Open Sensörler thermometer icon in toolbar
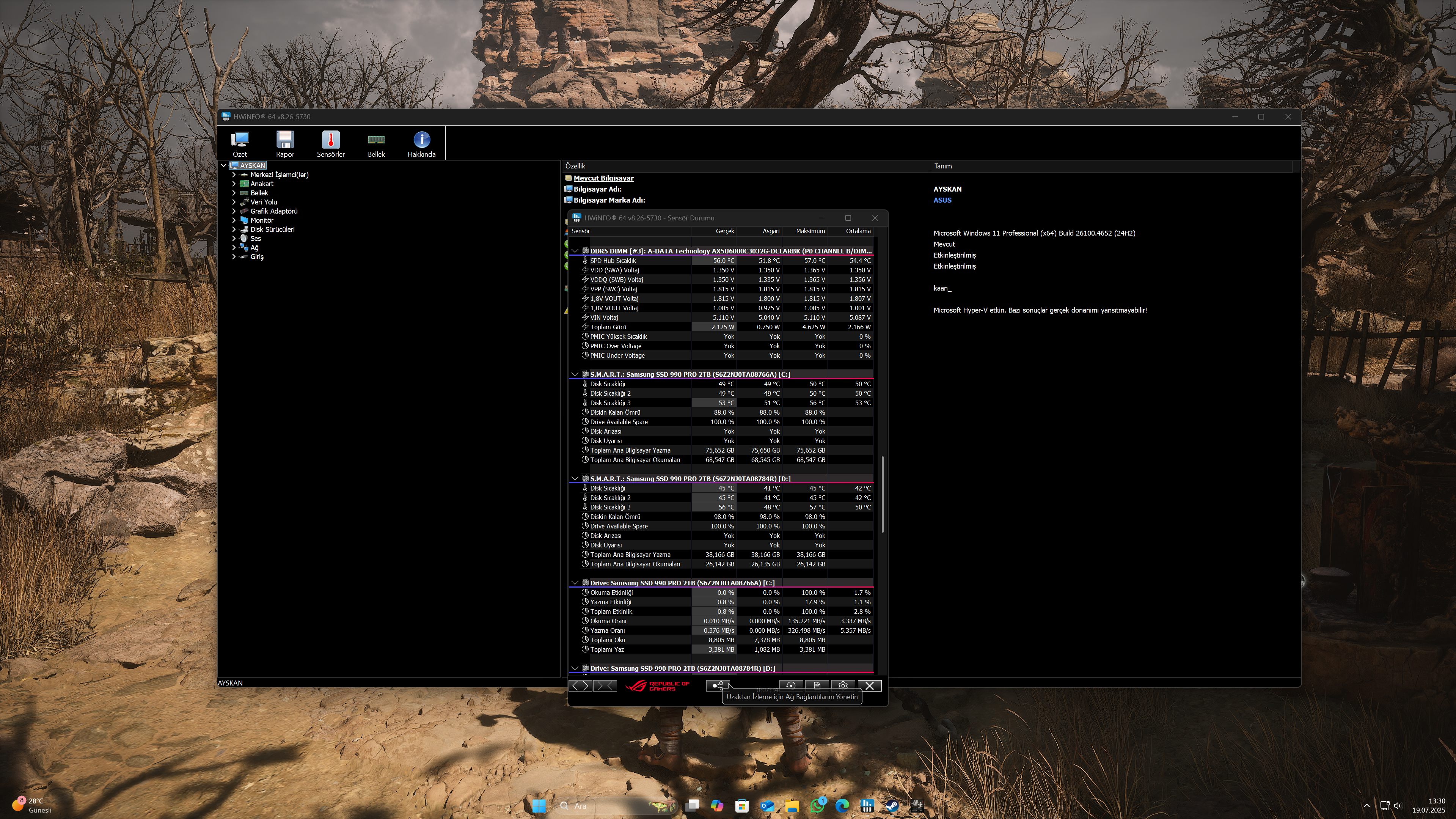The height and width of the screenshot is (819, 1456). (x=331, y=143)
